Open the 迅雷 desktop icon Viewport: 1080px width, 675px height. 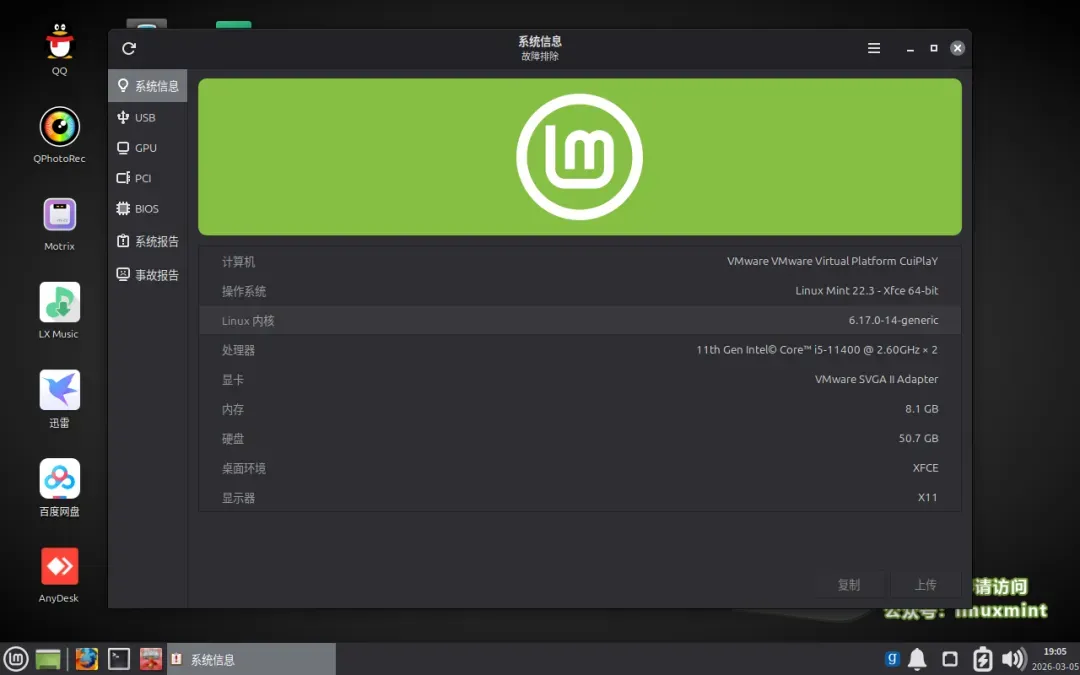(x=59, y=398)
